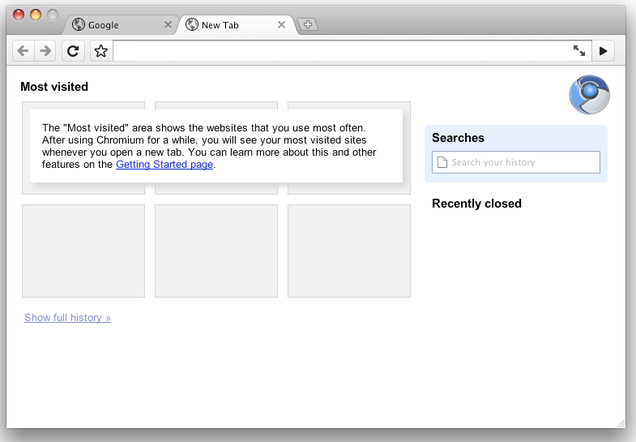
Task: Click the expand arrows icon in address bar
Action: pos(579,51)
